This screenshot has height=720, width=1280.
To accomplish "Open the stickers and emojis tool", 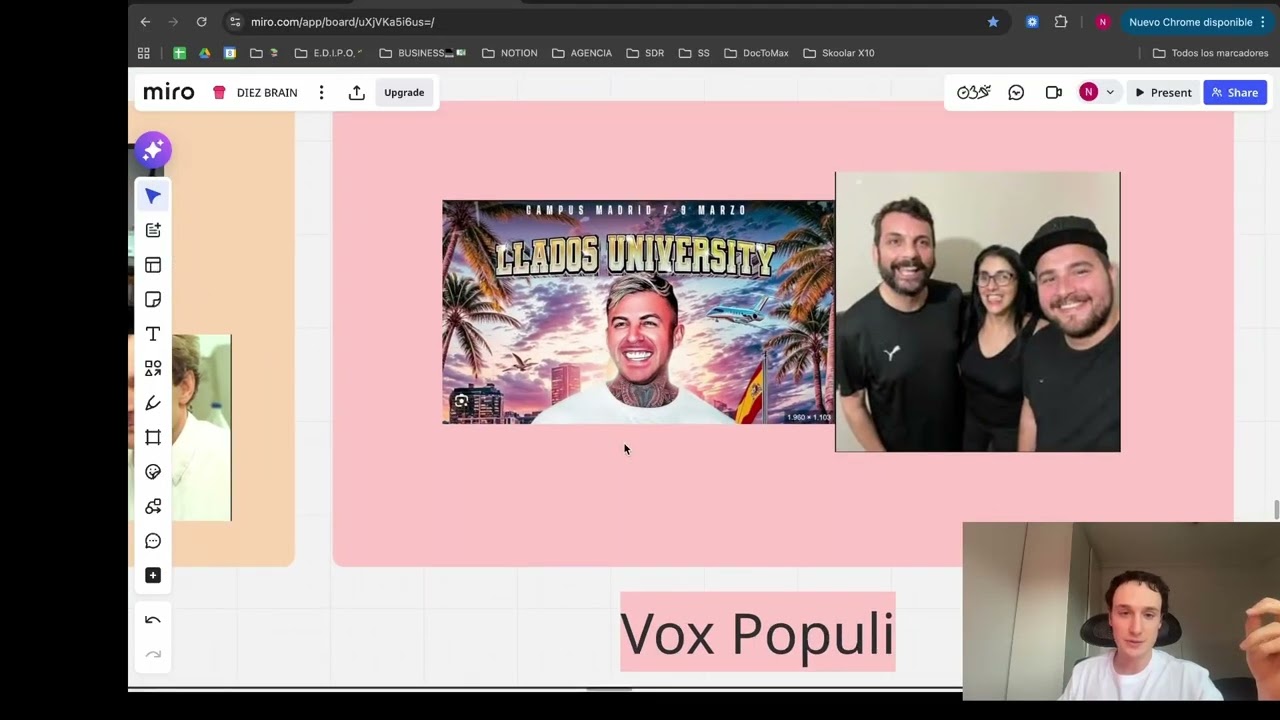I will click(x=153, y=472).
